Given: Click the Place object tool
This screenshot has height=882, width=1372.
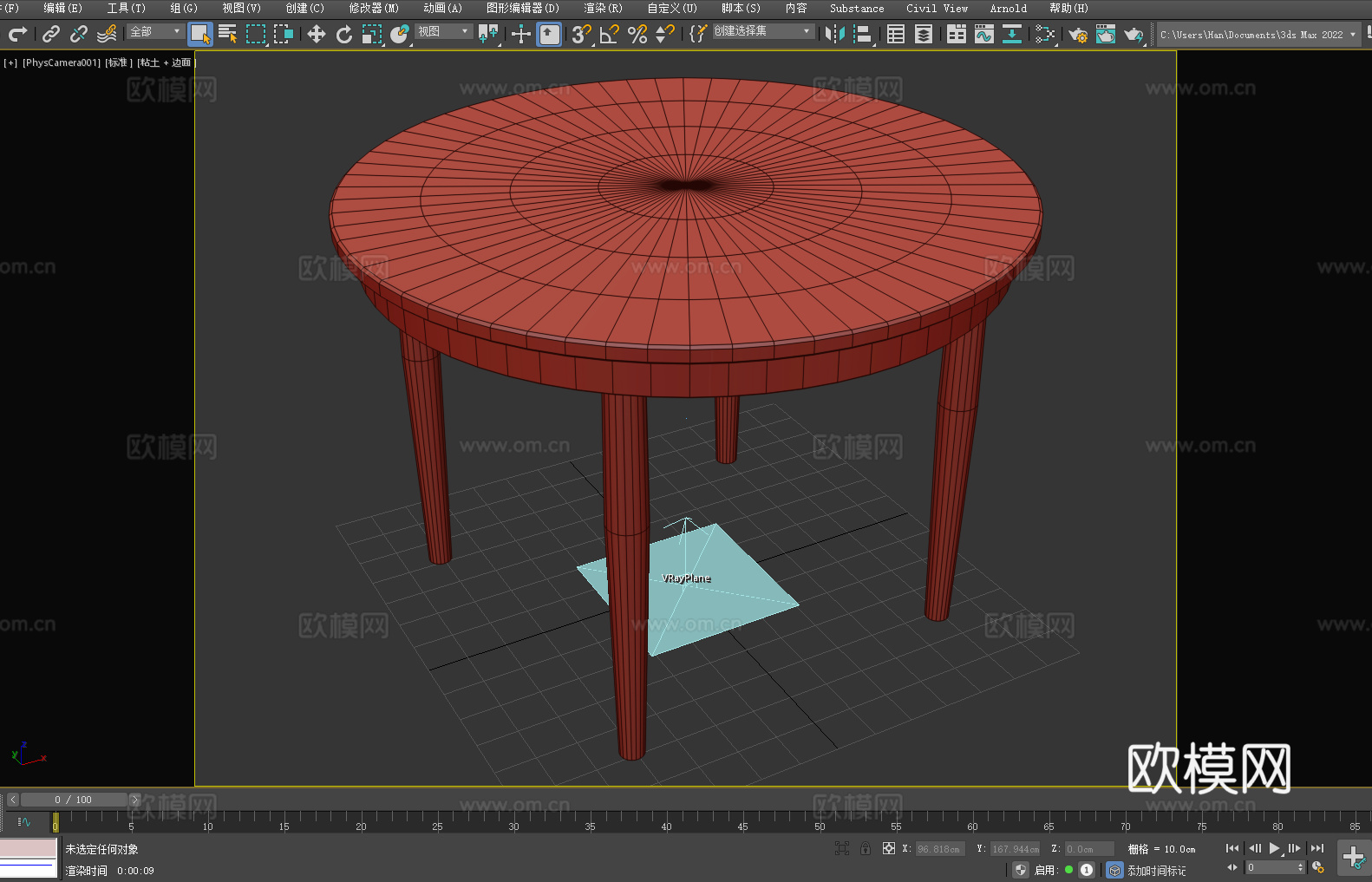Looking at the screenshot, I should [400, 34].
